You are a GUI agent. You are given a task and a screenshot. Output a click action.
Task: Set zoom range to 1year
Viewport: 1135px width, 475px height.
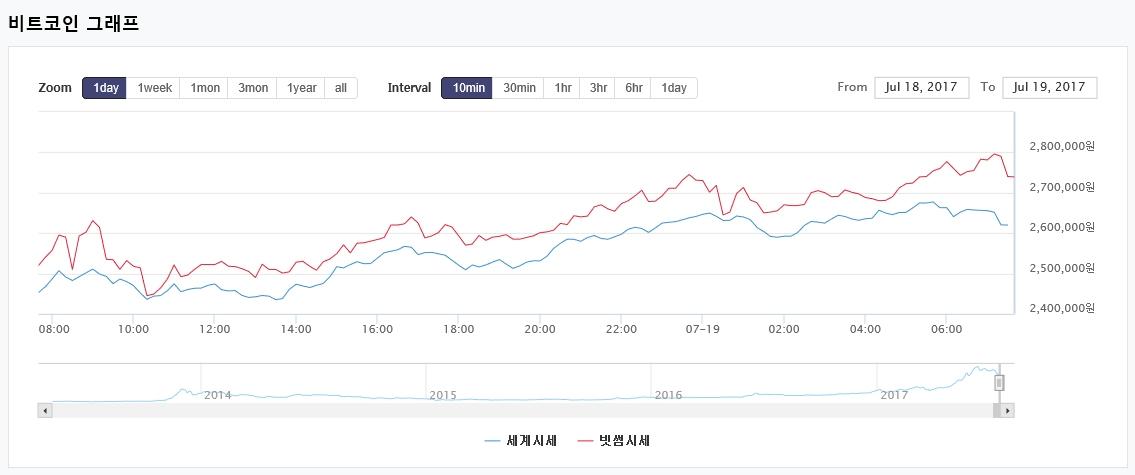(301, 88)
